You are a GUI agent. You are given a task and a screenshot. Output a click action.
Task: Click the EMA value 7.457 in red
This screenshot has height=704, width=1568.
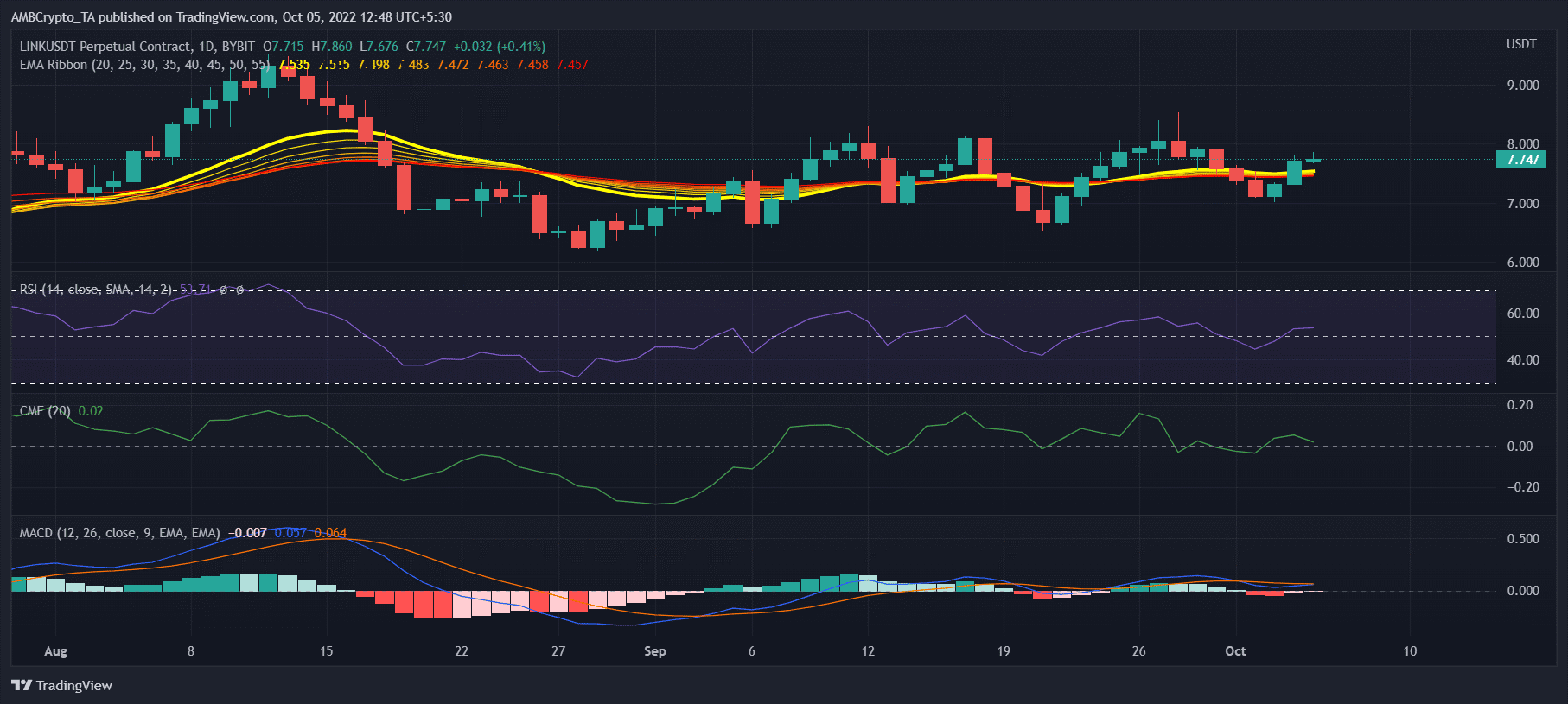pyautogui.click(x=572, y=65)
